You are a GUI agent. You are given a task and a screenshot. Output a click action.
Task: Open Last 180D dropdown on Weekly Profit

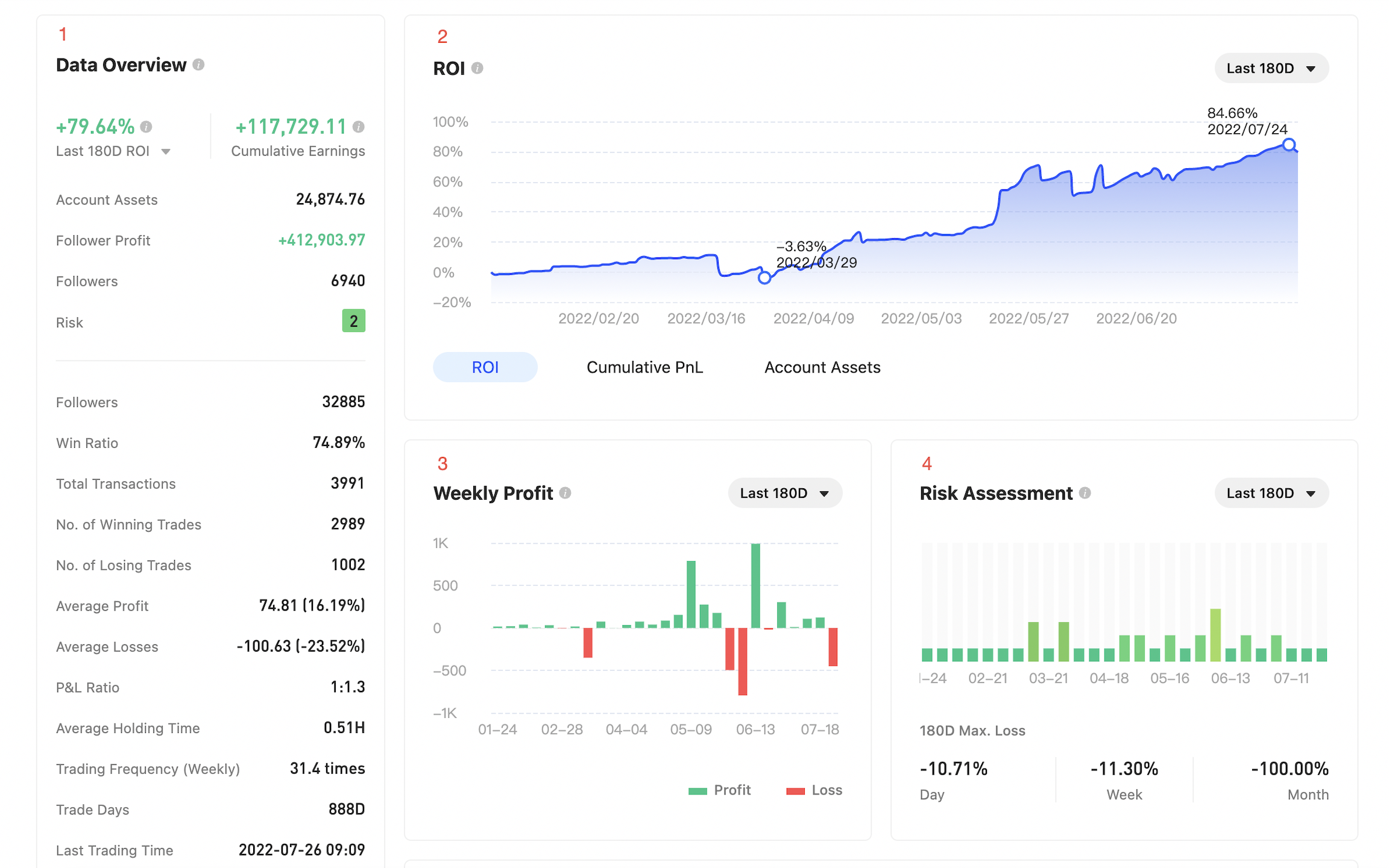tap(784, 493)
